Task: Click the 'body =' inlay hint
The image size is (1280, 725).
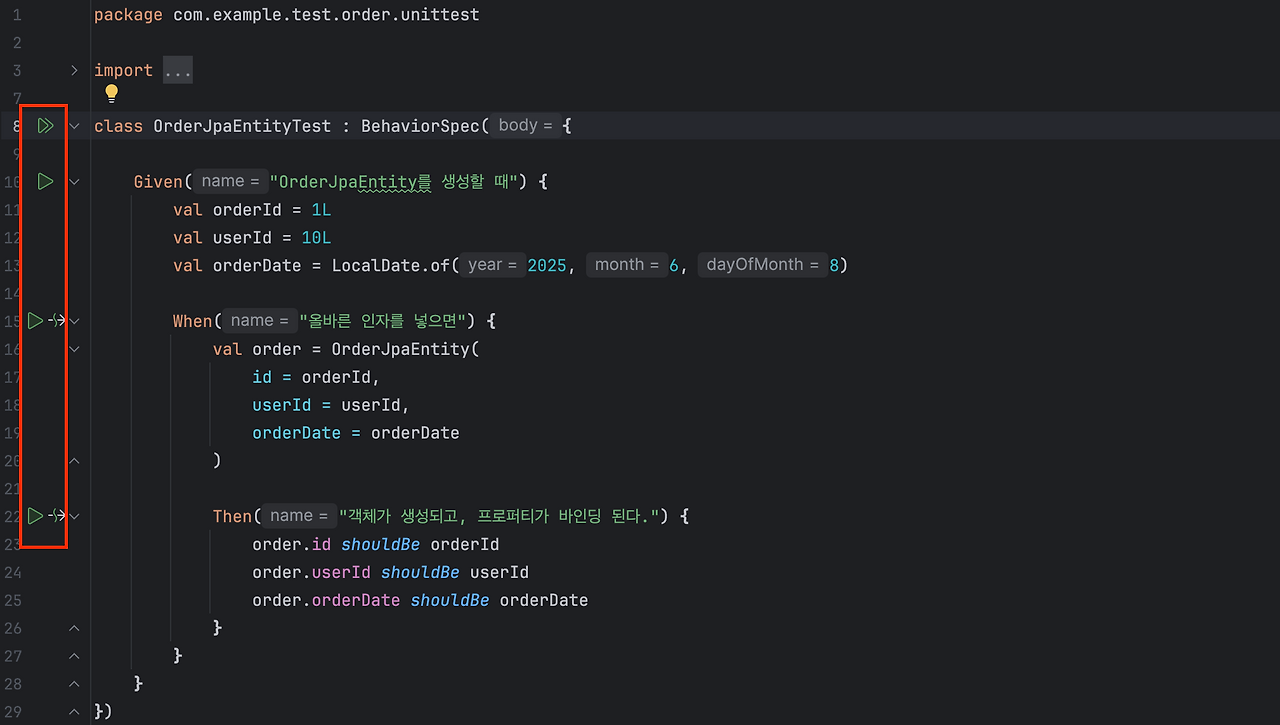Action: point(525,126)
